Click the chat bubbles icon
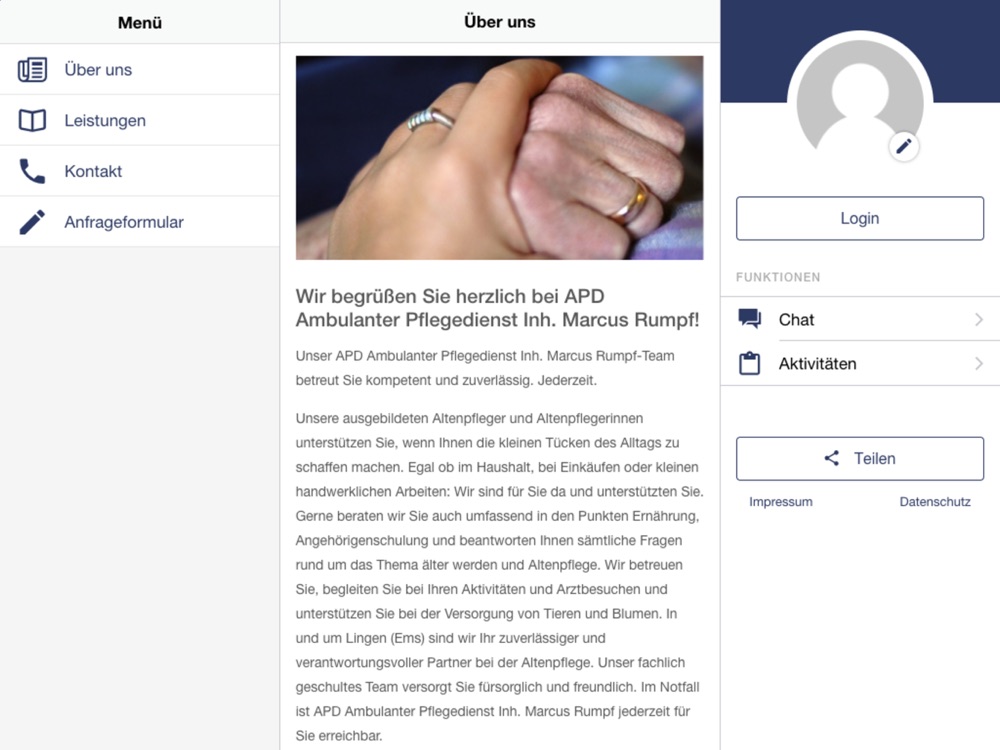This screenshot has width=1000, height=750. click(x=749, y=318)
